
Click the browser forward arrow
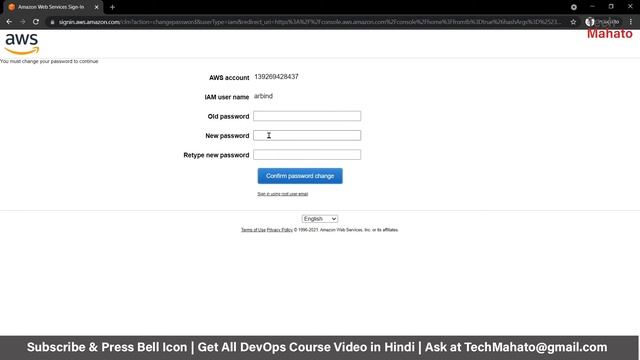[x=22, y=22]
